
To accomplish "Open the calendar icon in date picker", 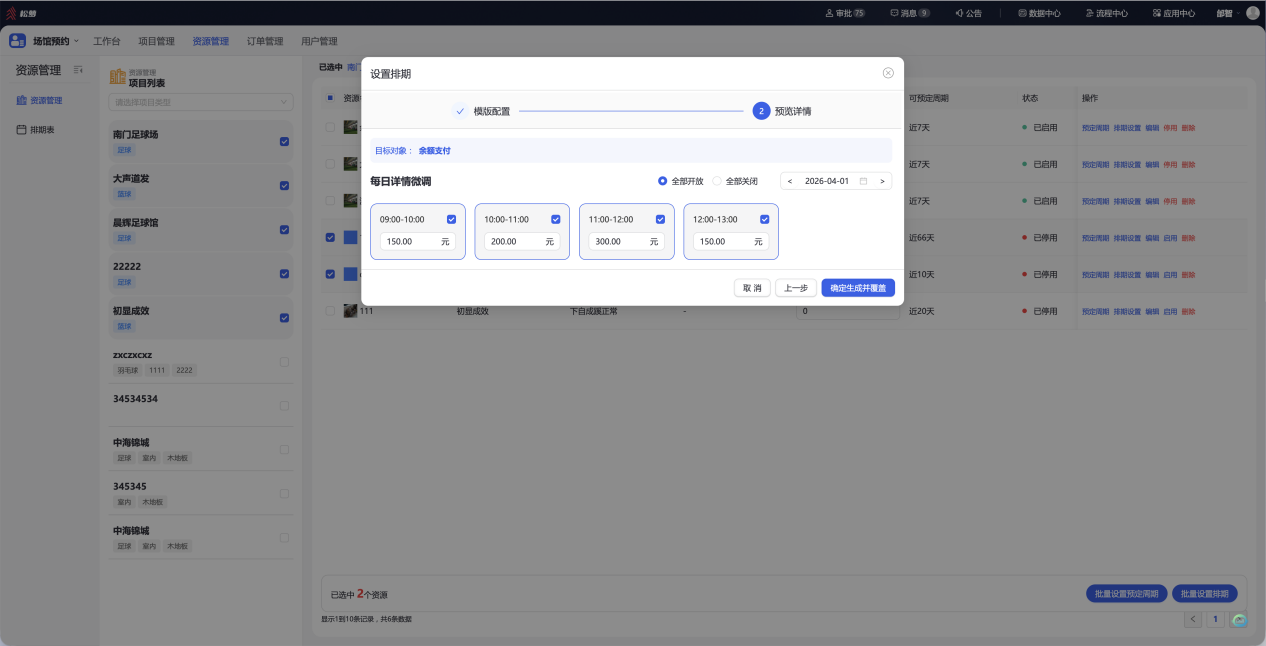I will 863,181.
